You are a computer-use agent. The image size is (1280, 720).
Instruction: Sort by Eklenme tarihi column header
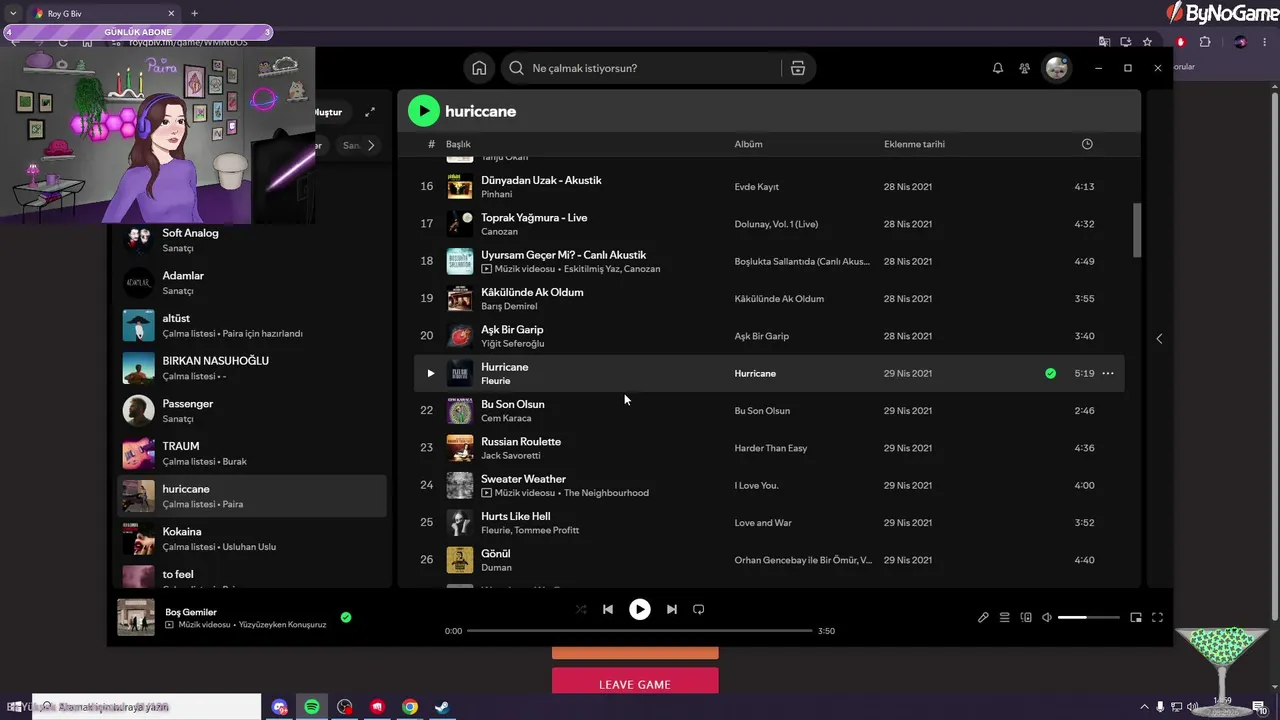[914, 144]
